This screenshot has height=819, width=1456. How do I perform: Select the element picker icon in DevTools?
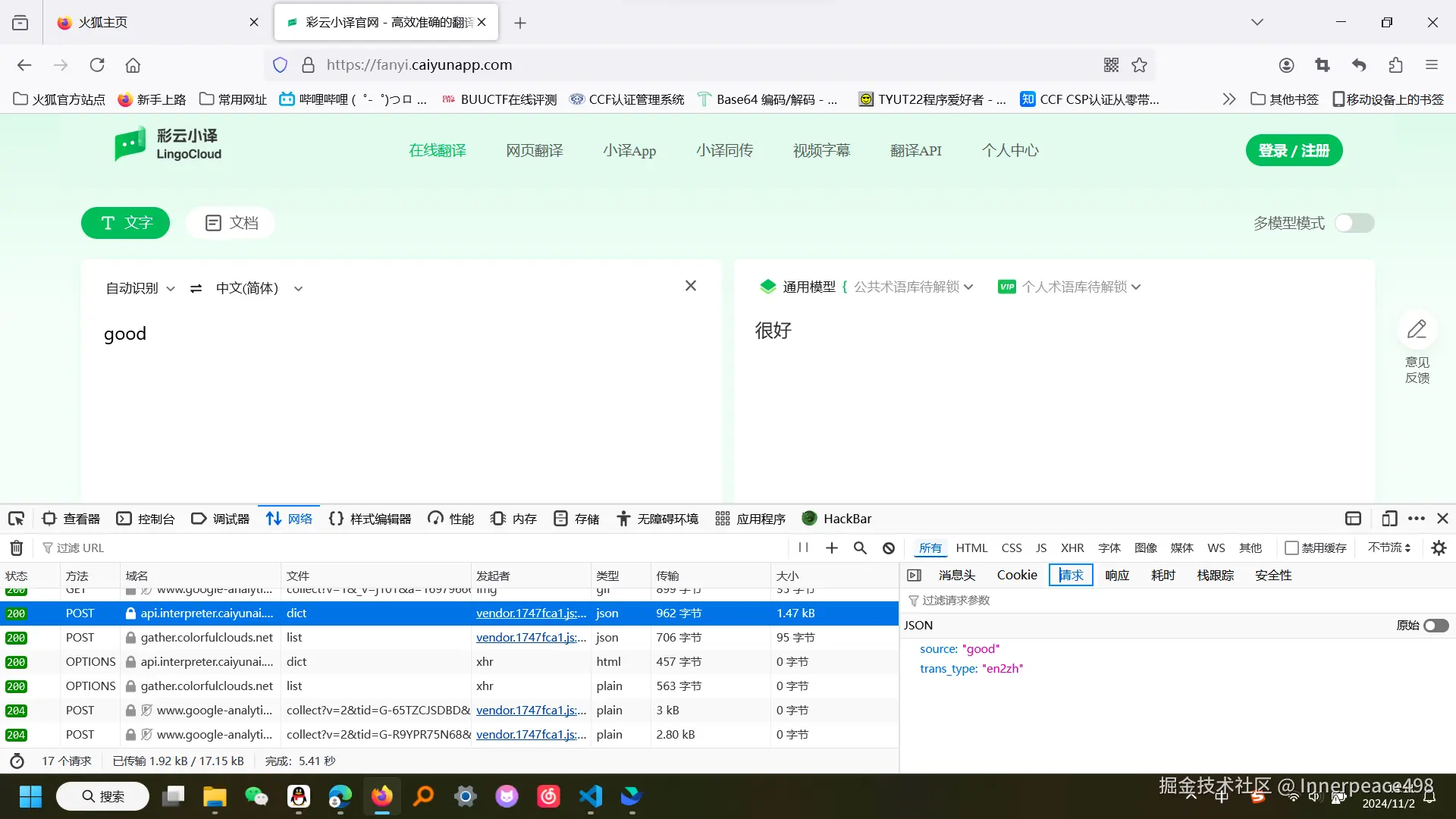point(16,518)
